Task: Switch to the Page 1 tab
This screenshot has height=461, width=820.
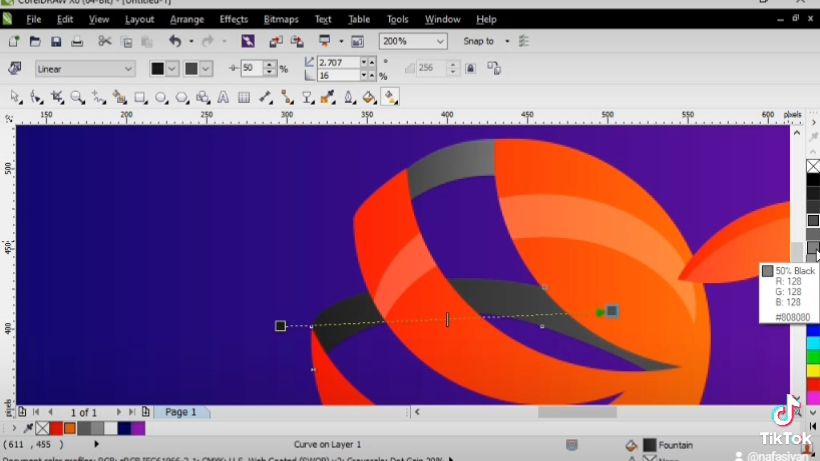Action: [181, 412]
